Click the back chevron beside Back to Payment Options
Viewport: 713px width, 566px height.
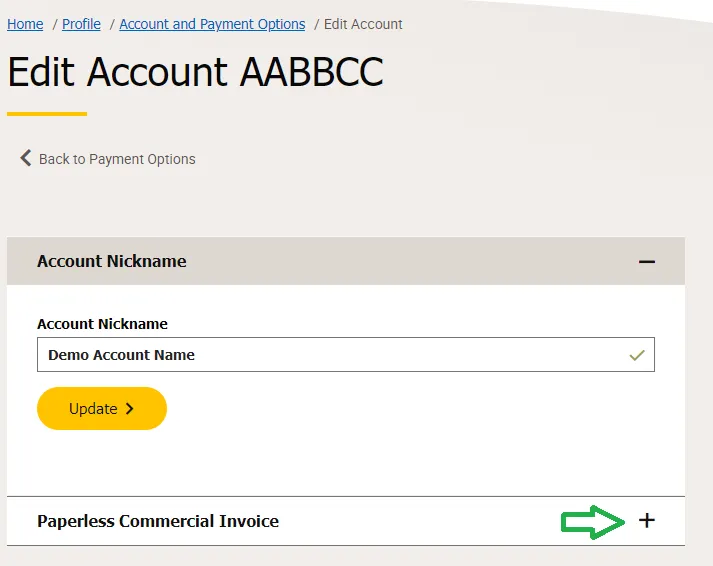26,158
